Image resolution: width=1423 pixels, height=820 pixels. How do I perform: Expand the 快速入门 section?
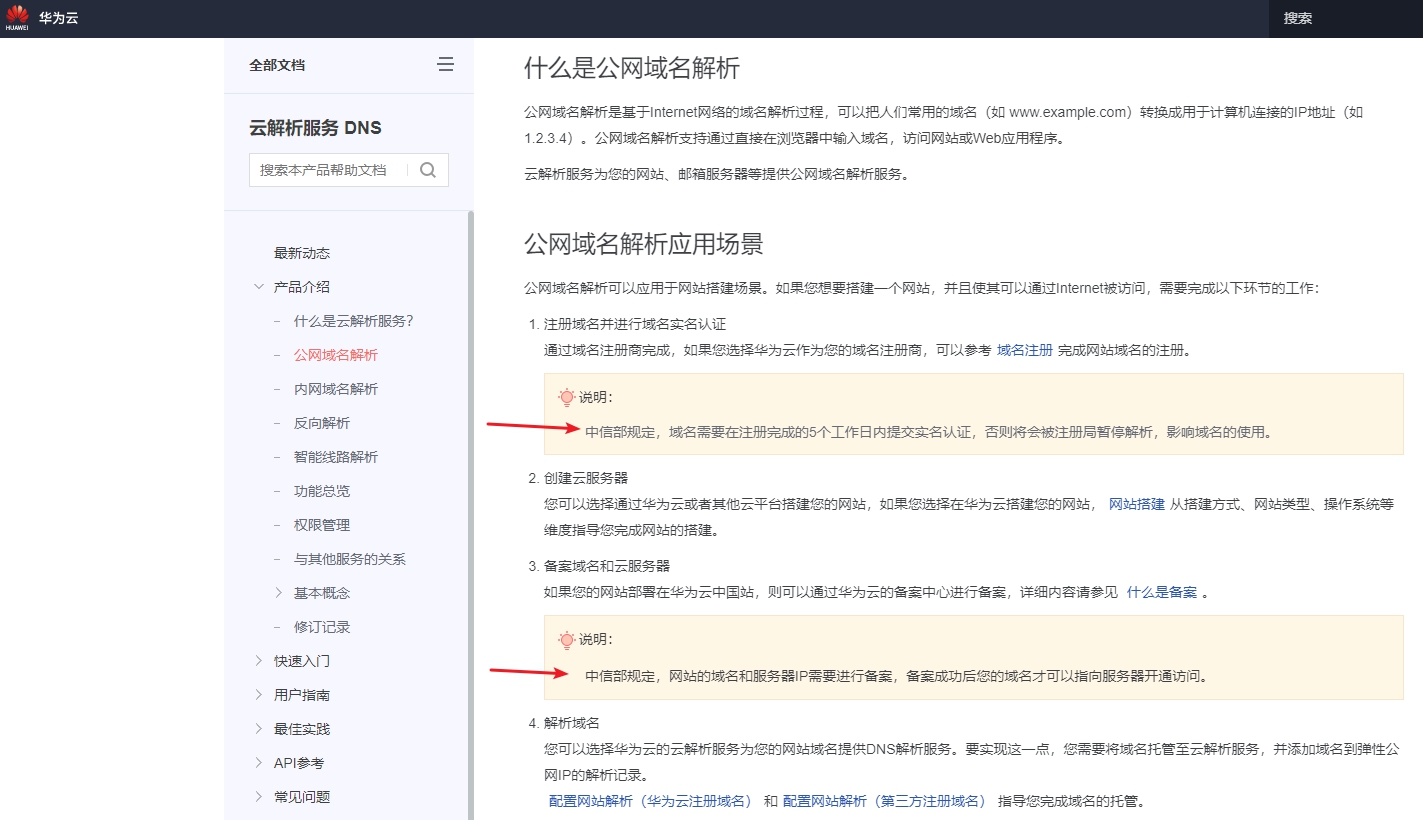[259, 661]
